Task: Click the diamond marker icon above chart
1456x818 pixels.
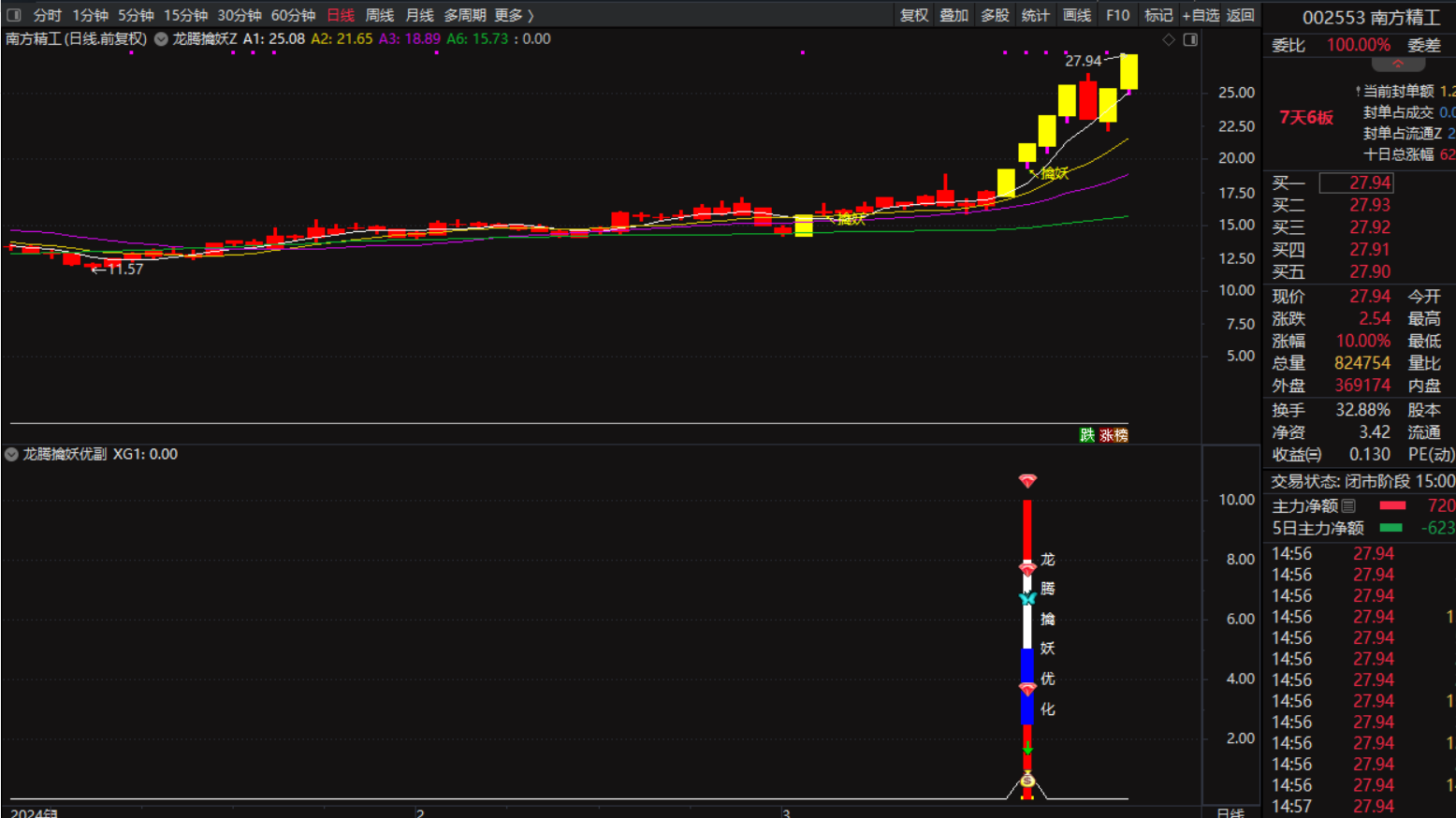Action: [x=1168, y=39]
